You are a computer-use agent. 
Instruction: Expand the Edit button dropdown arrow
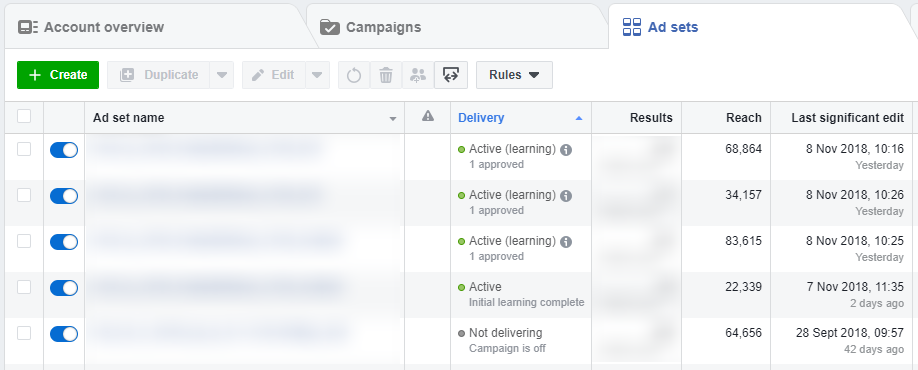pyautogui.click(x=317, y=75)
